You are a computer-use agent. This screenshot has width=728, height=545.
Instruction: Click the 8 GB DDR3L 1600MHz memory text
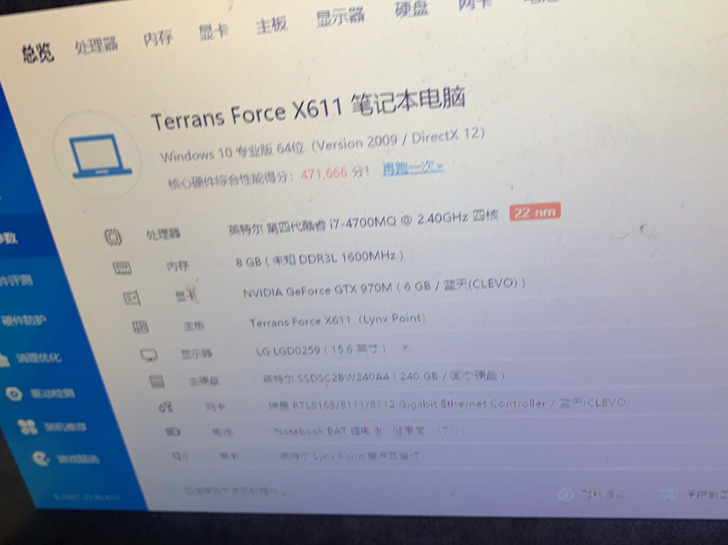319,258
